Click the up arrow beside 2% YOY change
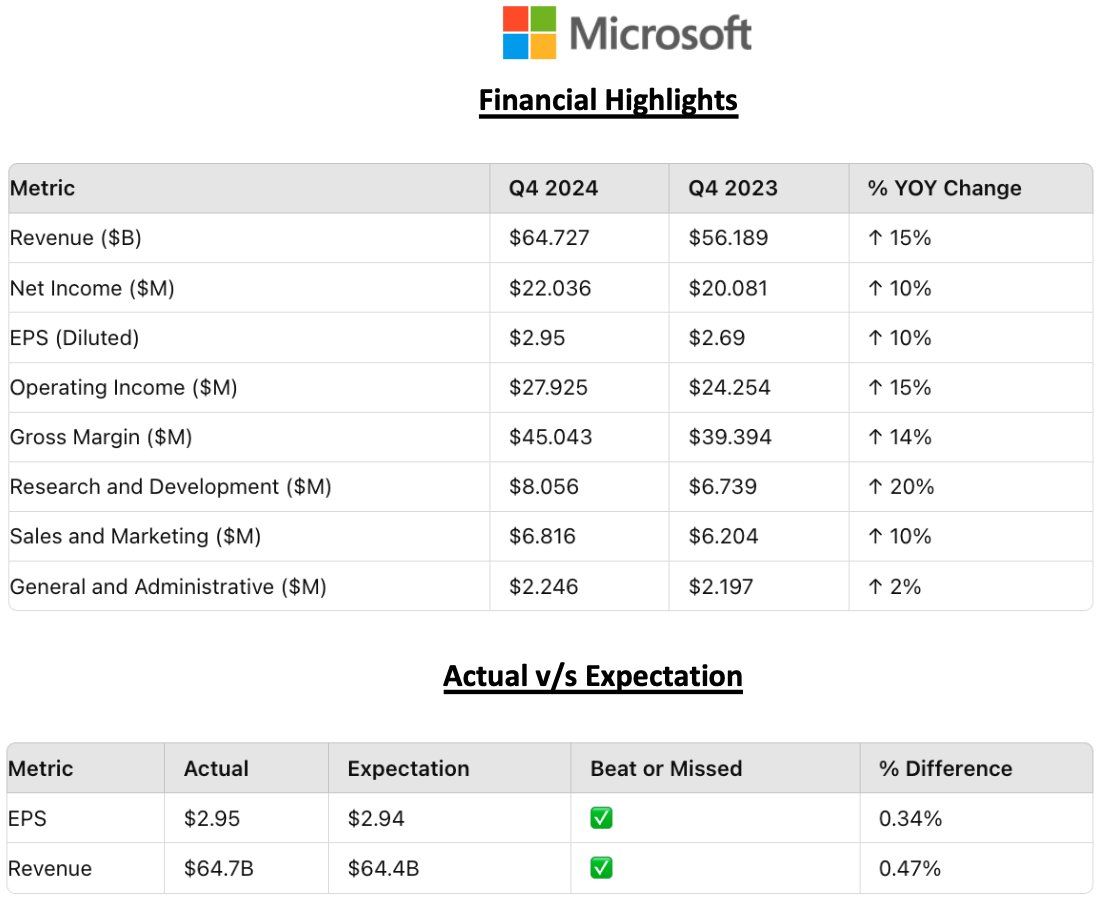The image size is (1102, 904). (x=876, y=587)
